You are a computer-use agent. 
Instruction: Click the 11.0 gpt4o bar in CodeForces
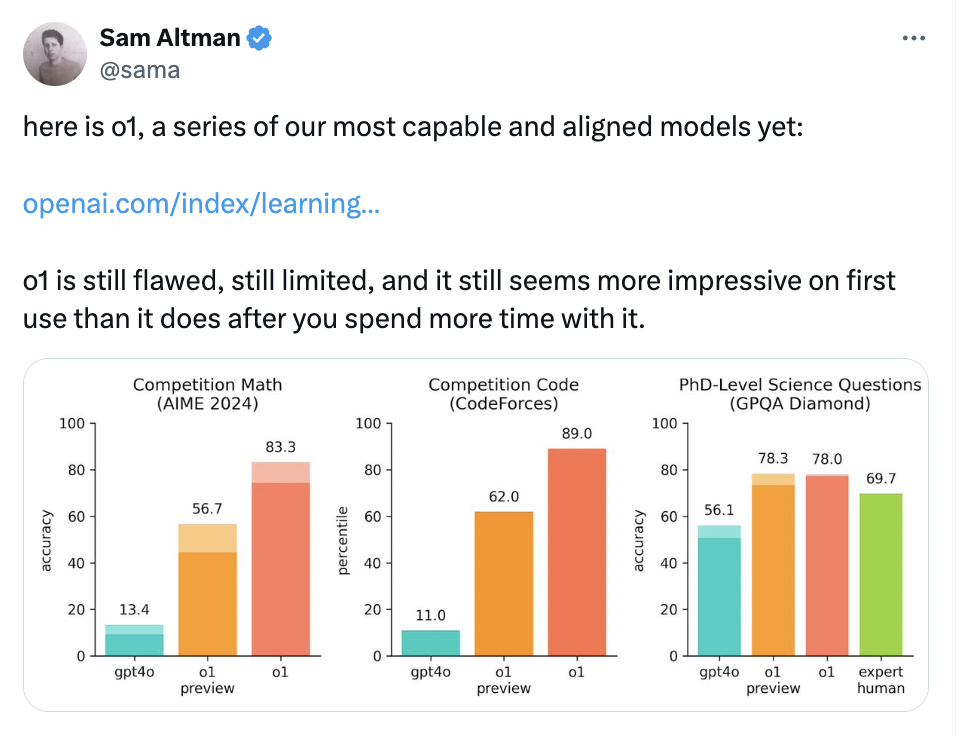(x=430, y=643)
